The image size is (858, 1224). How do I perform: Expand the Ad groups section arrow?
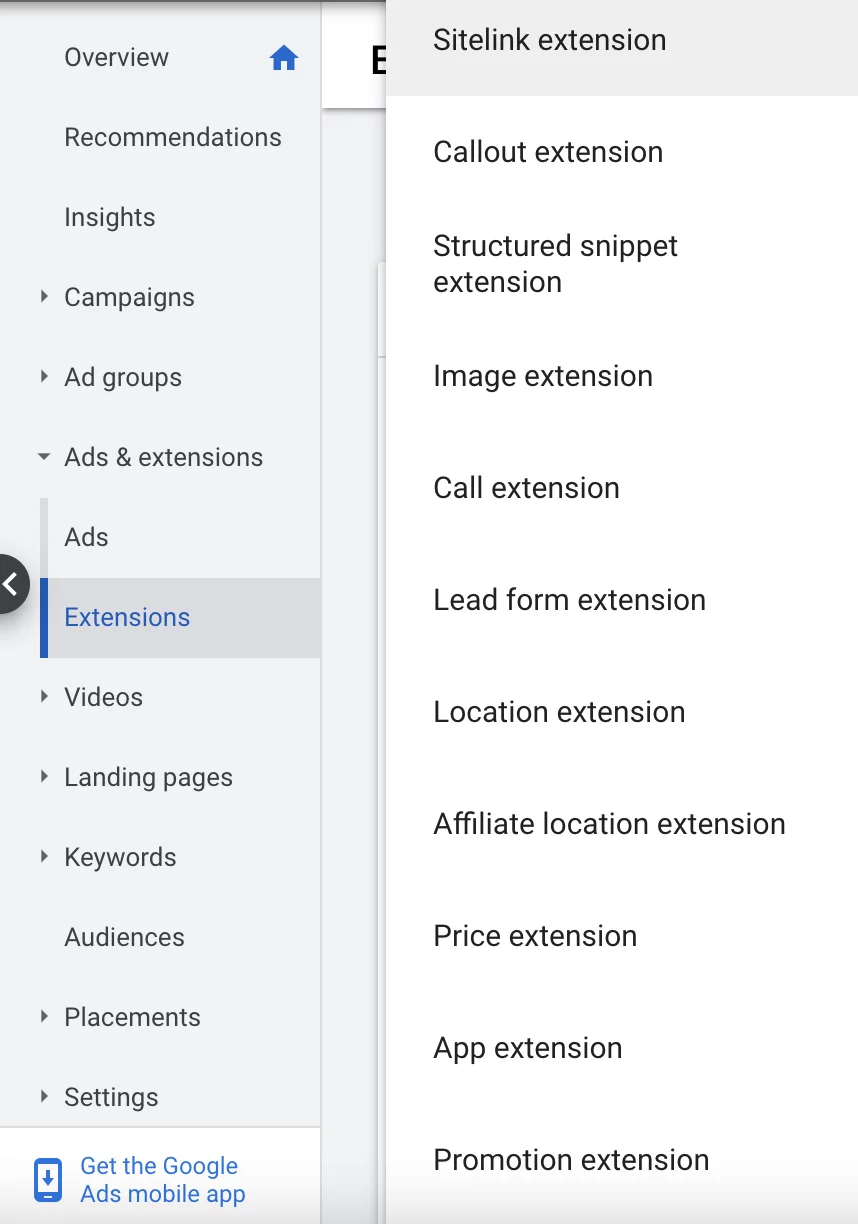click(44, 377)
